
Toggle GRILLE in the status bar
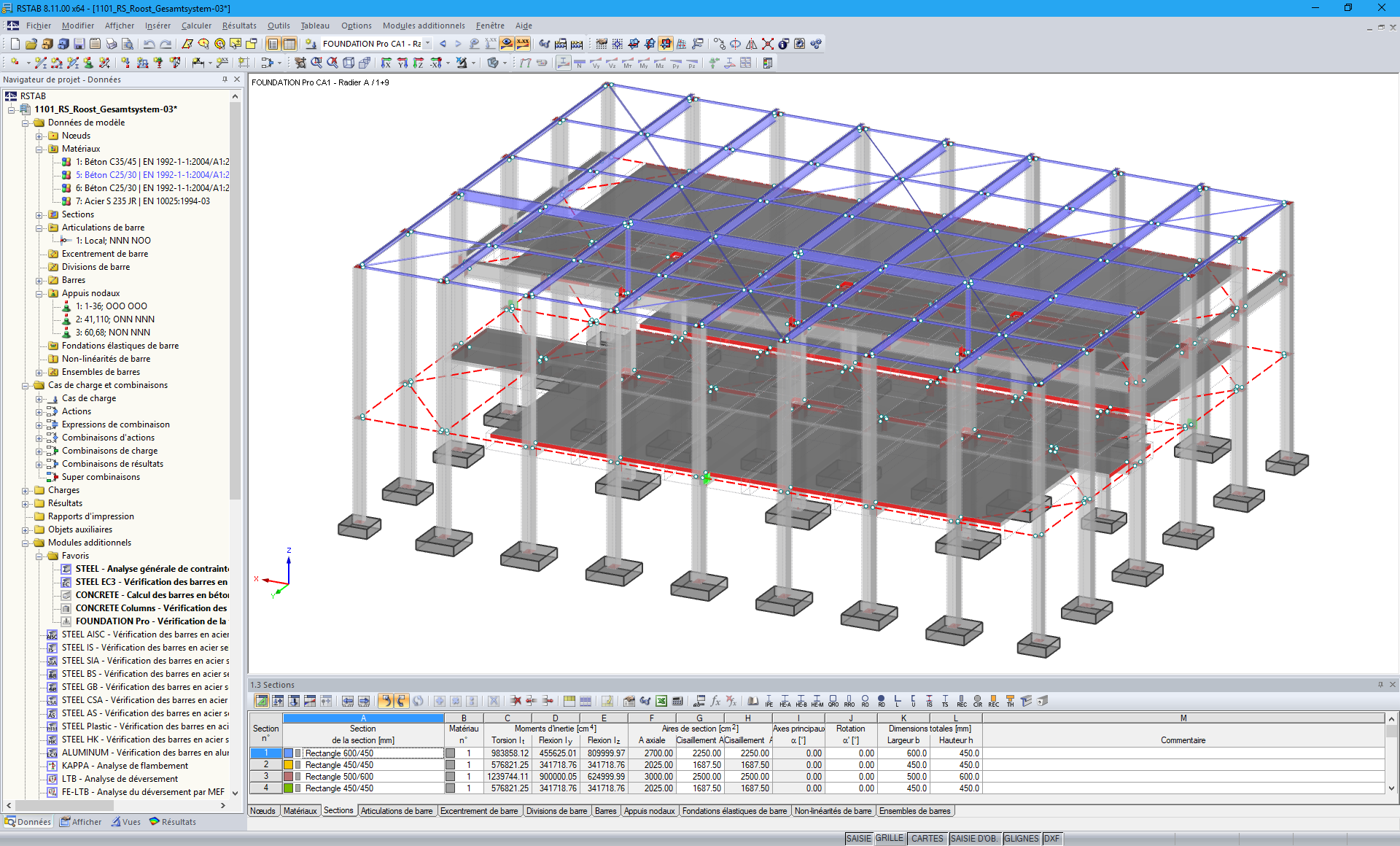[889, 838]
